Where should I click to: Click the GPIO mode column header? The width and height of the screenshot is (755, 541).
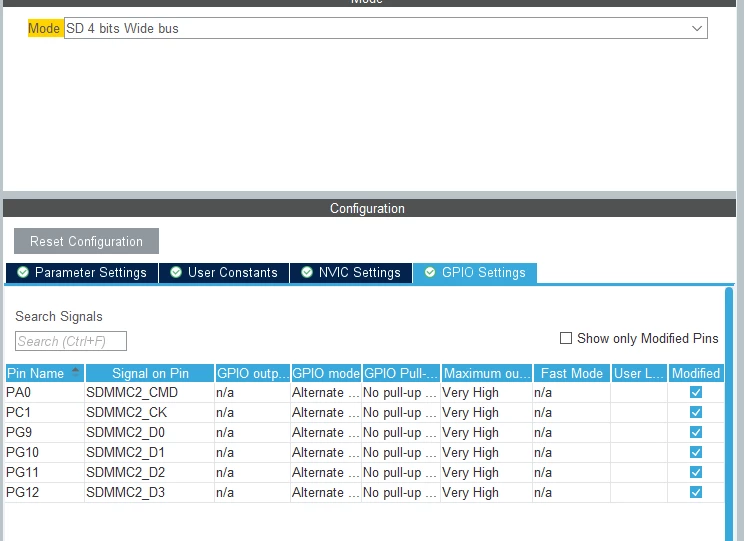click(326, 373)
